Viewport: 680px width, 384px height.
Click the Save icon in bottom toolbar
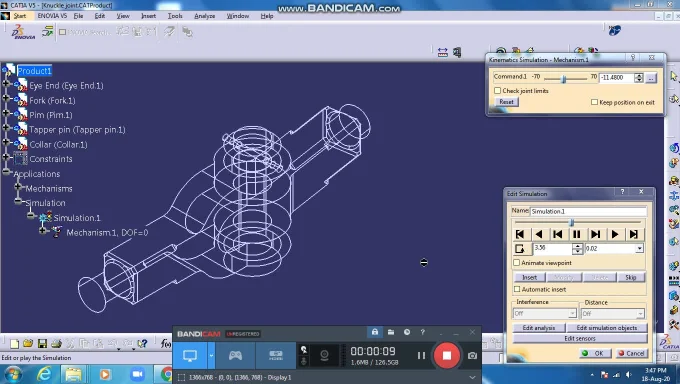point(42,344)
